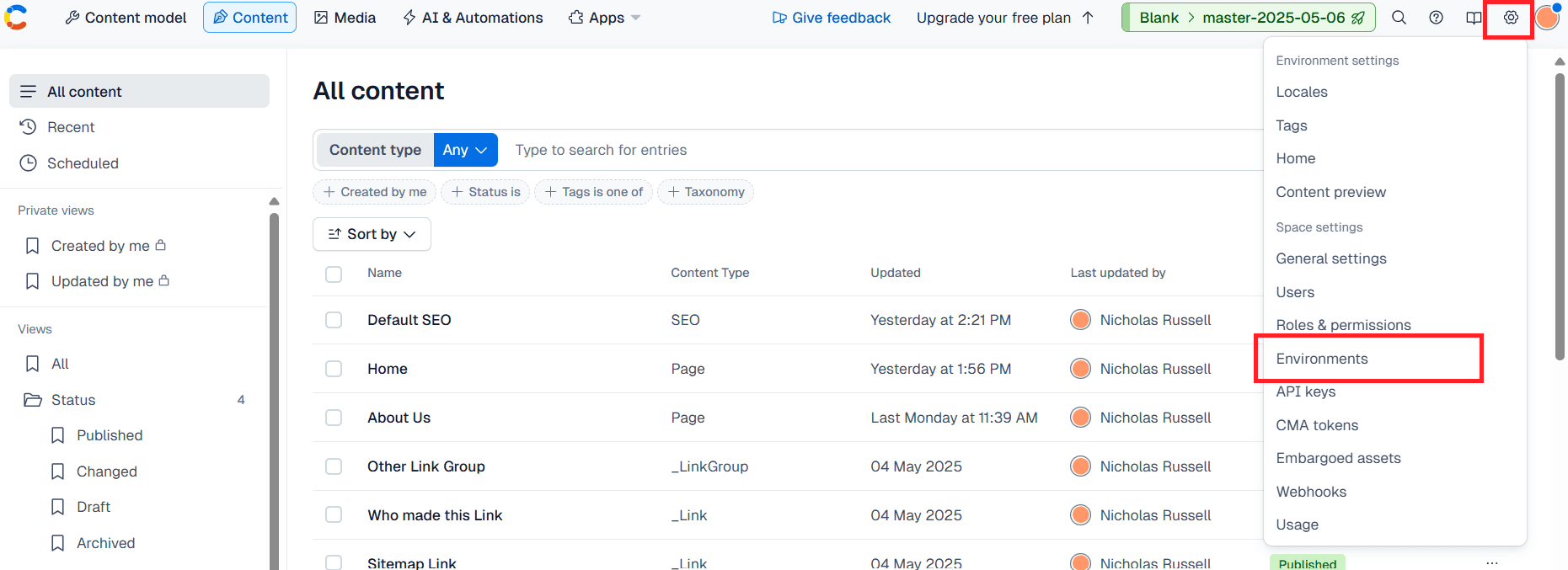Viewport: 1568px width, 570px height.
Task: Expand the Sort by dropdown
Action: tap(372, 234)
